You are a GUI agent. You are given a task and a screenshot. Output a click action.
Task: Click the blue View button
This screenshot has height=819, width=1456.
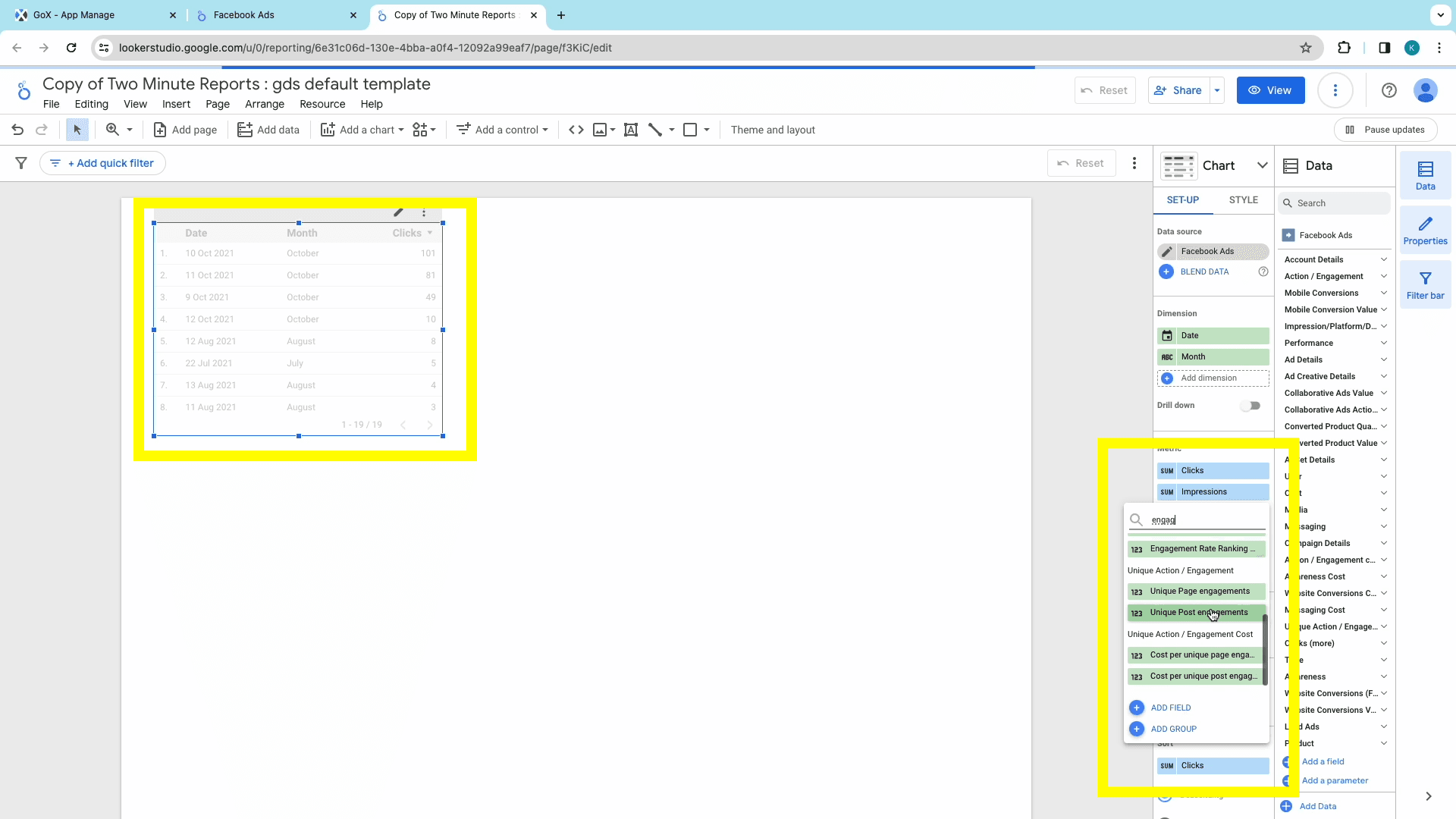tap(1271, 90)
